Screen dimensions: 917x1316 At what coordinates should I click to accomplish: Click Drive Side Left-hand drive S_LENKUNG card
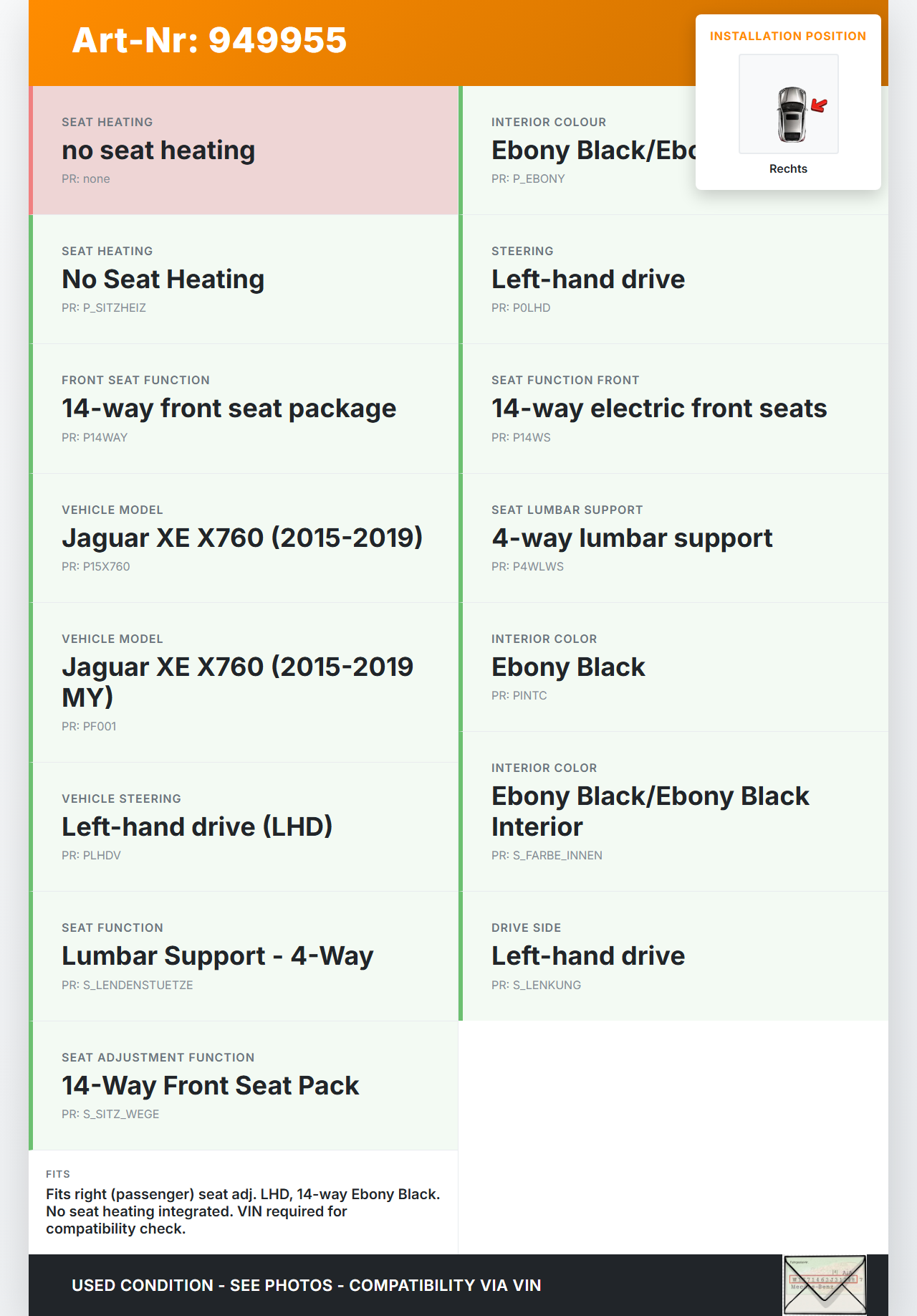click(673, 956)
